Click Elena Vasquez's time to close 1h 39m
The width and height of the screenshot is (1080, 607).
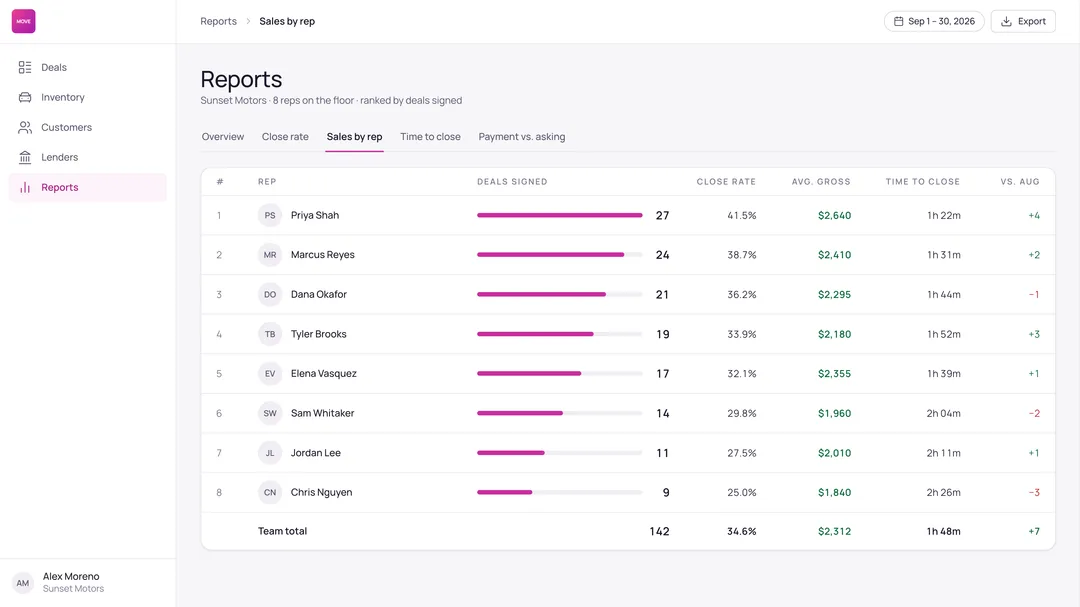tap(944, 374)
